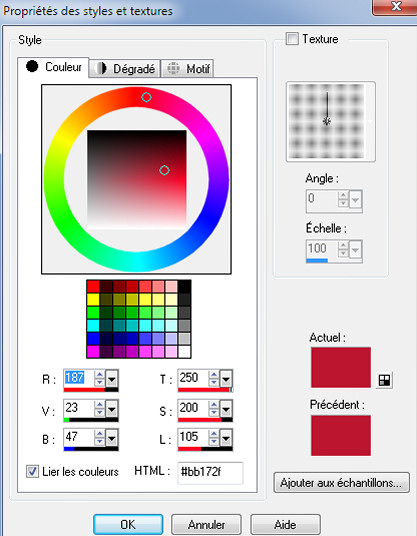Open the V value dropdown arrow
Viewport: 417px width, 536px height.
point(112,408)
